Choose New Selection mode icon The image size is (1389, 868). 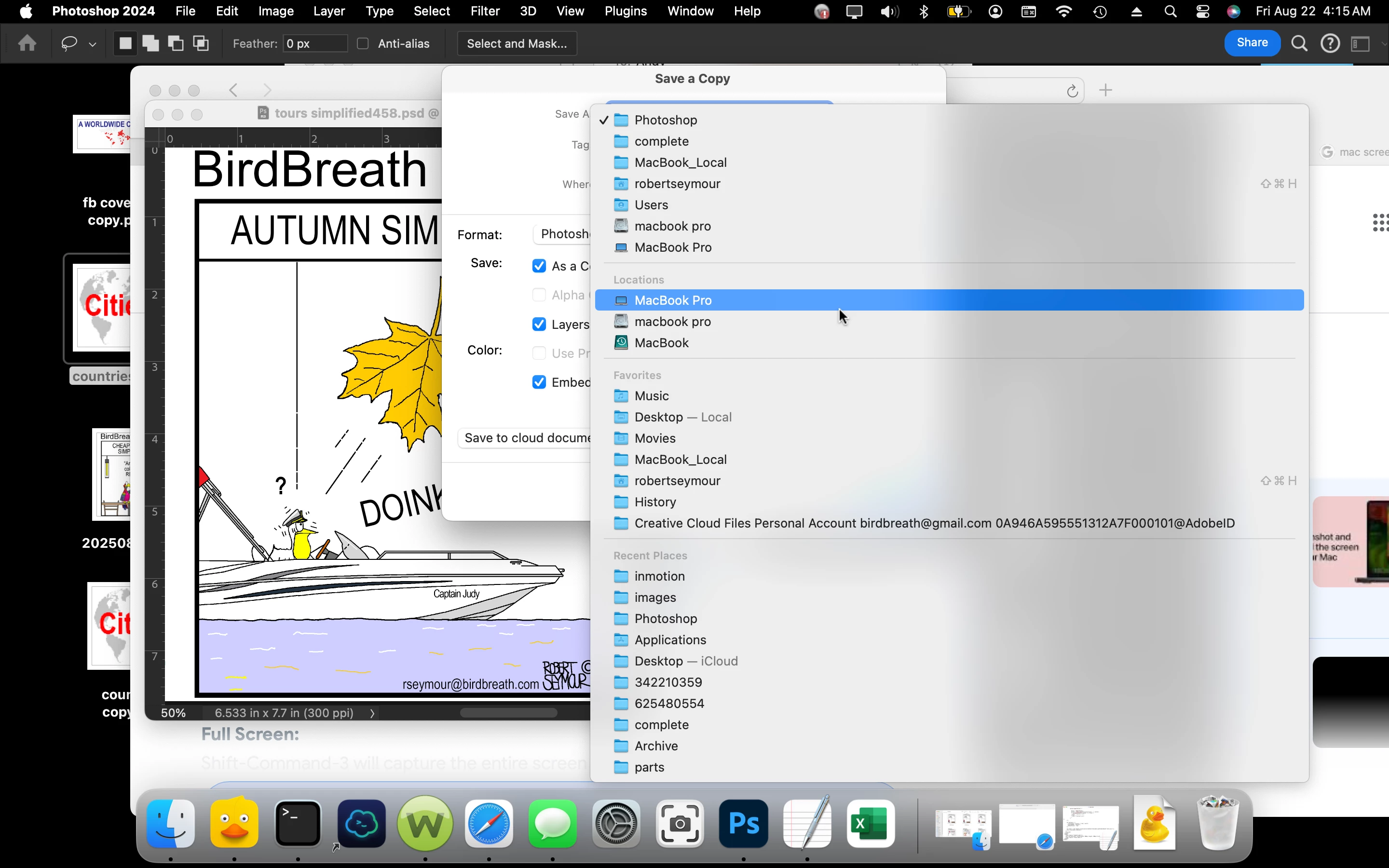pos(125,43)
